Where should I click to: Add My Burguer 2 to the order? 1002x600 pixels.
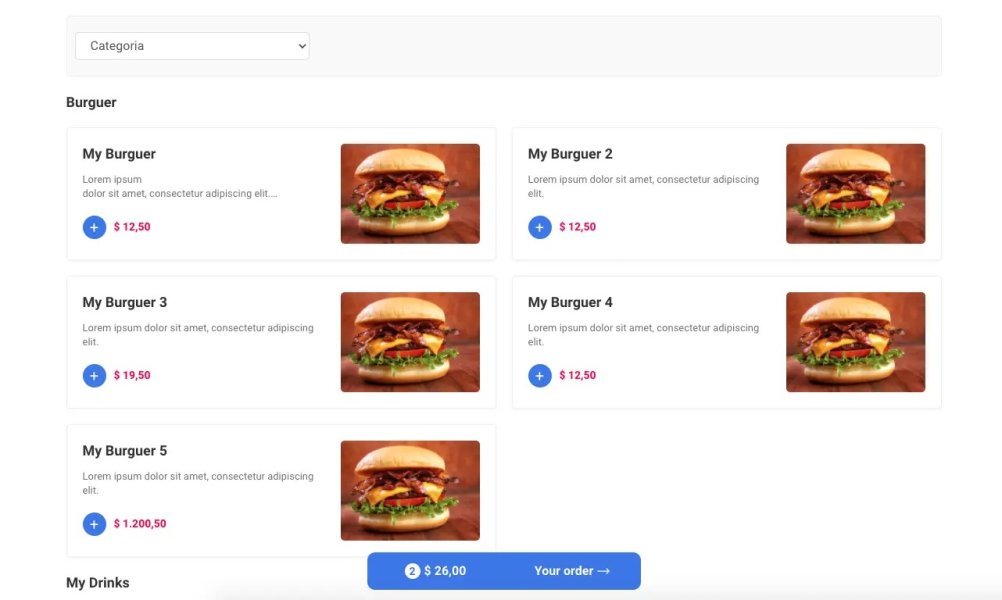click(x=539, y=227)
